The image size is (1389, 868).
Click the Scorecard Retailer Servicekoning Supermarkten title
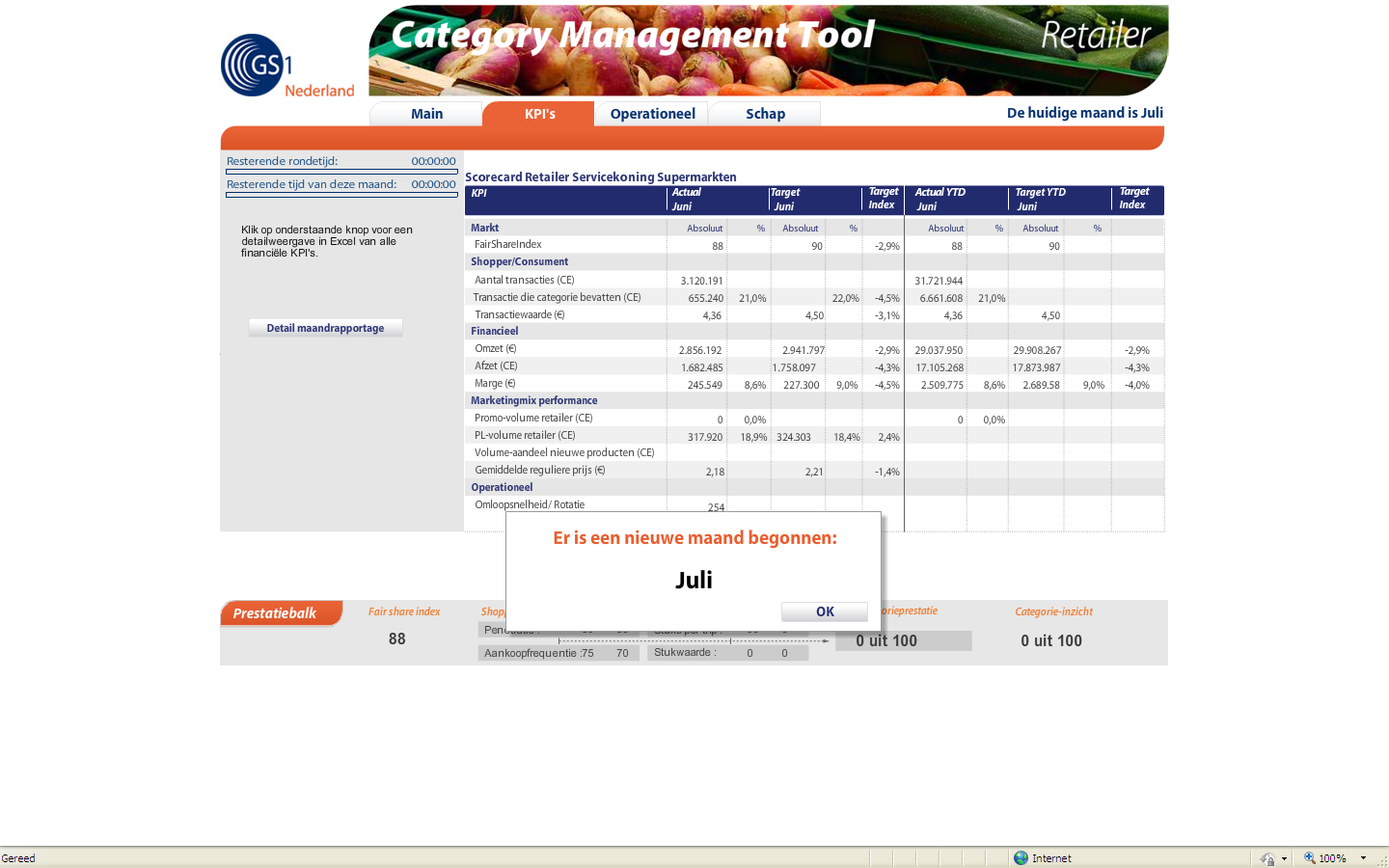pos(601,176)
